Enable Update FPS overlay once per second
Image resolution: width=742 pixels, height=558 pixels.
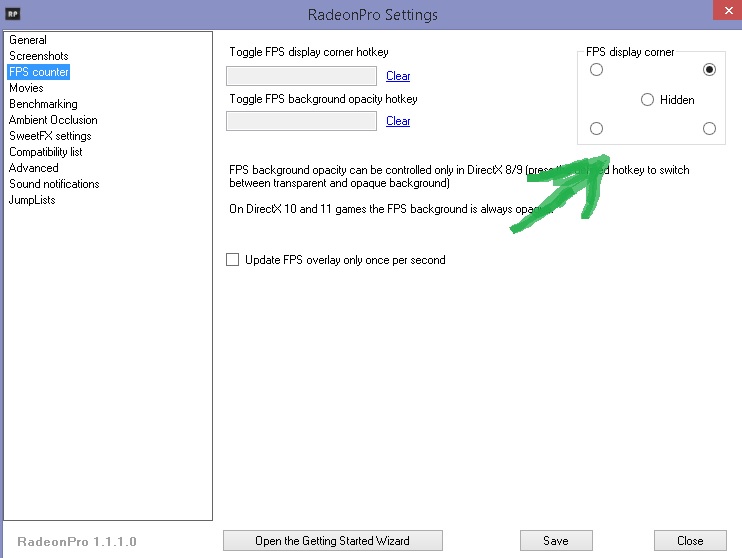coord(336,260)
